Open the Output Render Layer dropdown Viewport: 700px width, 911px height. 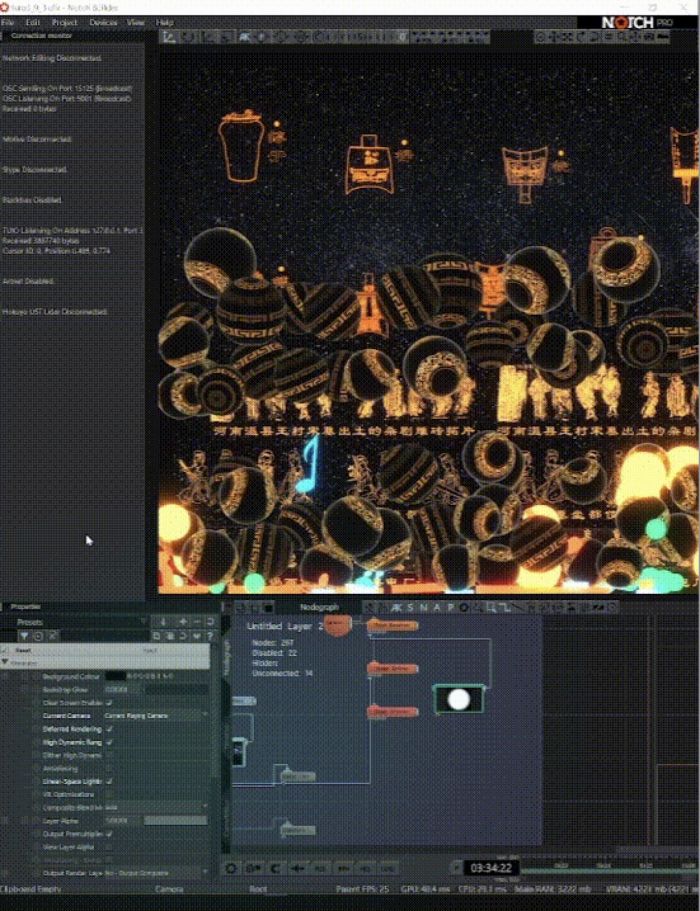coord(155,873)
